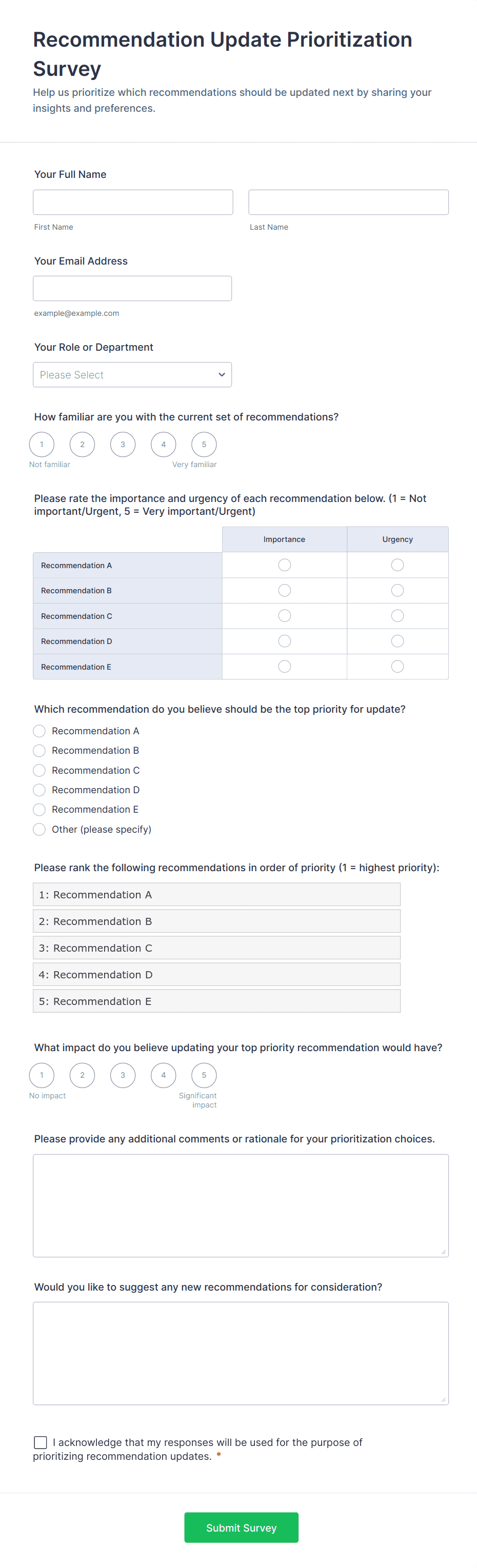Viewport: 477px width, 1568px height.
Task: Choose 'Other (please specify)' option
Action: pos(39,829)
